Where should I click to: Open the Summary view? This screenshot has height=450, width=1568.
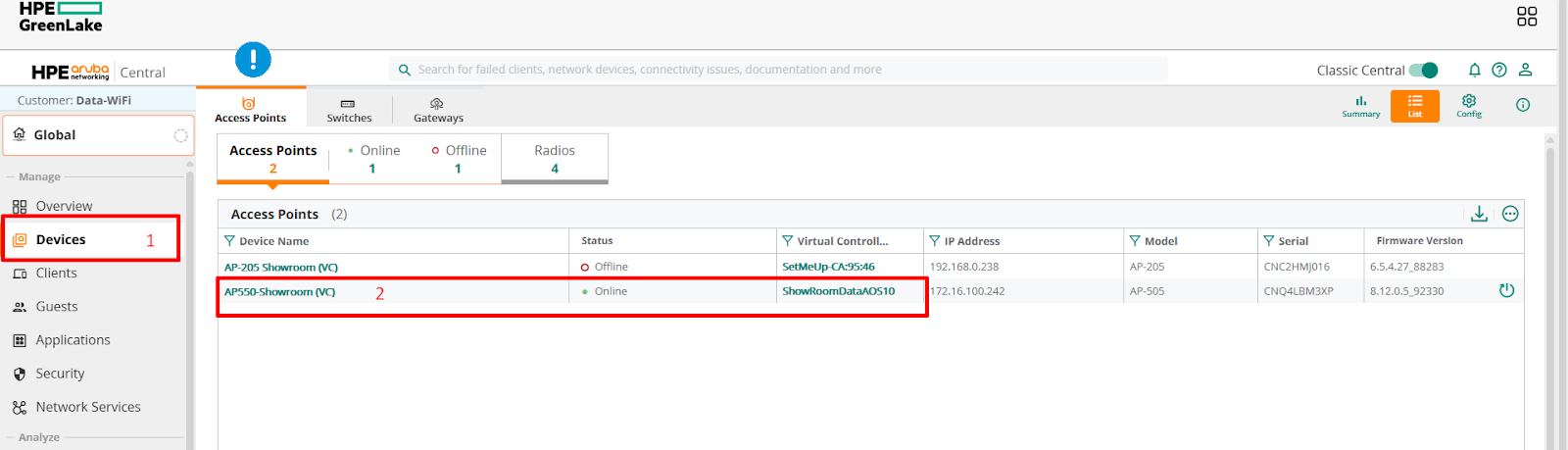point(1361,106)
